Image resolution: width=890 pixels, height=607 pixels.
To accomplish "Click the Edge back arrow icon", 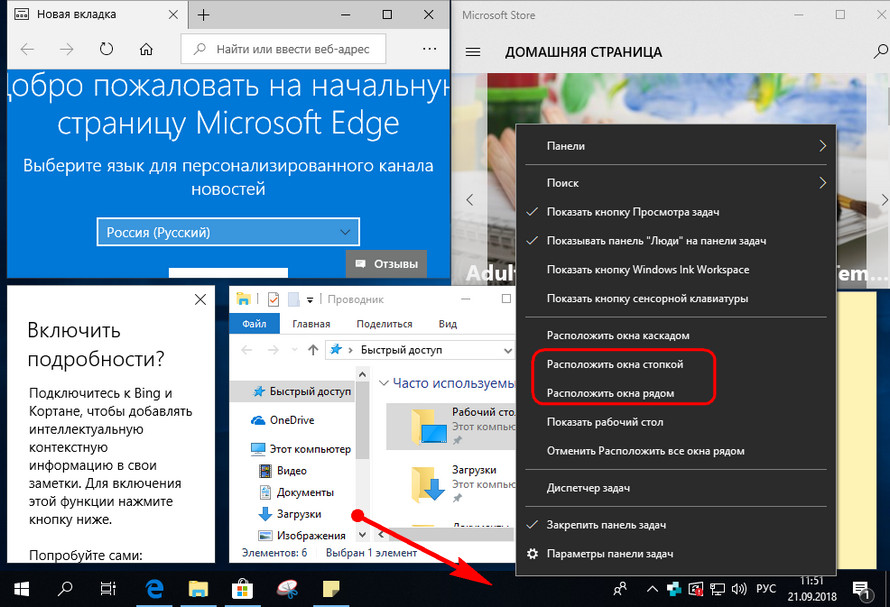I will click(x=27, y=49).
